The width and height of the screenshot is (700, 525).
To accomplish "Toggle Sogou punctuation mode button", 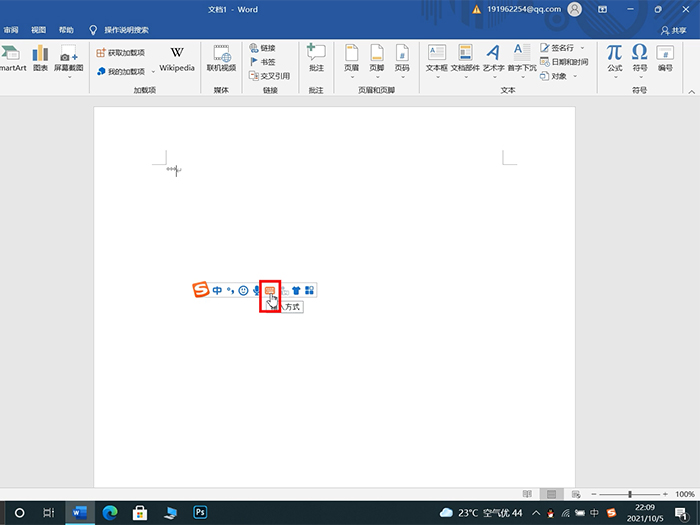I will tap(230, 290).
